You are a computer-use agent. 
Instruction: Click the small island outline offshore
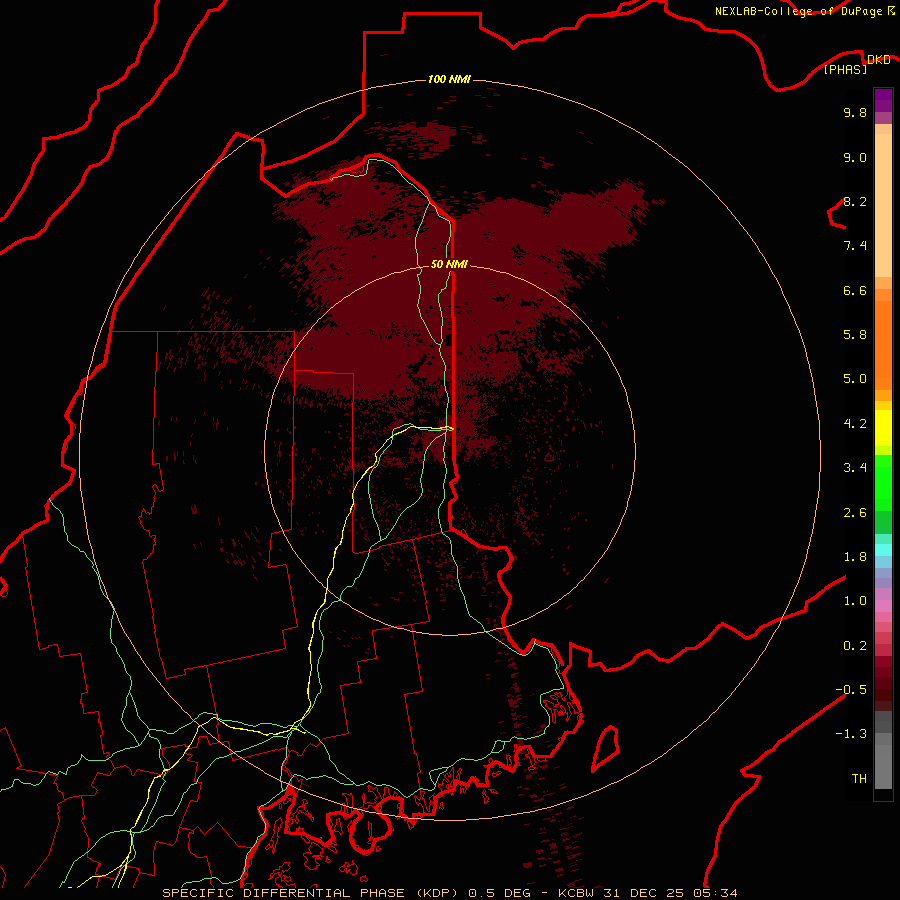tap(606, 748)
